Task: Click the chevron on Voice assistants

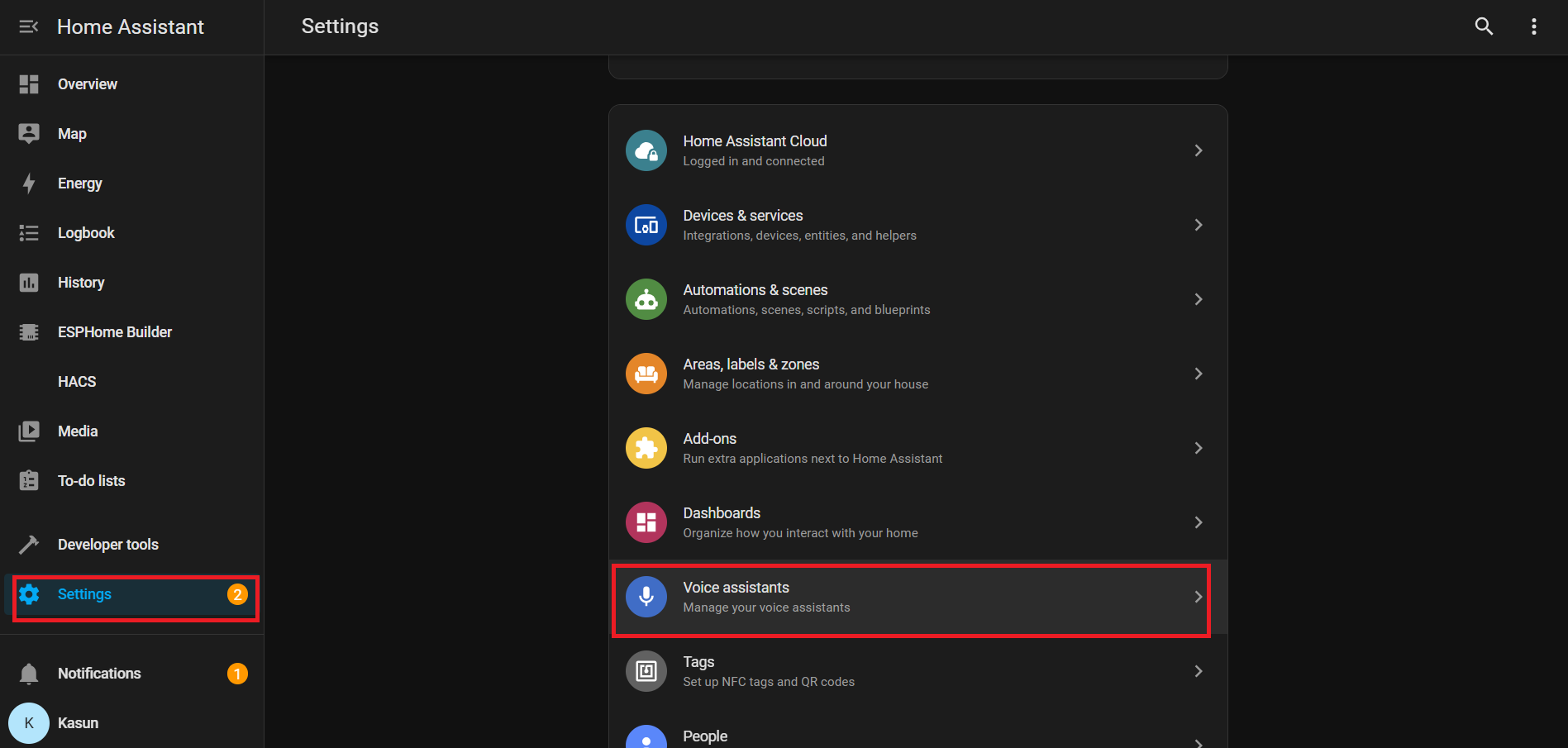Action: 1199,597
